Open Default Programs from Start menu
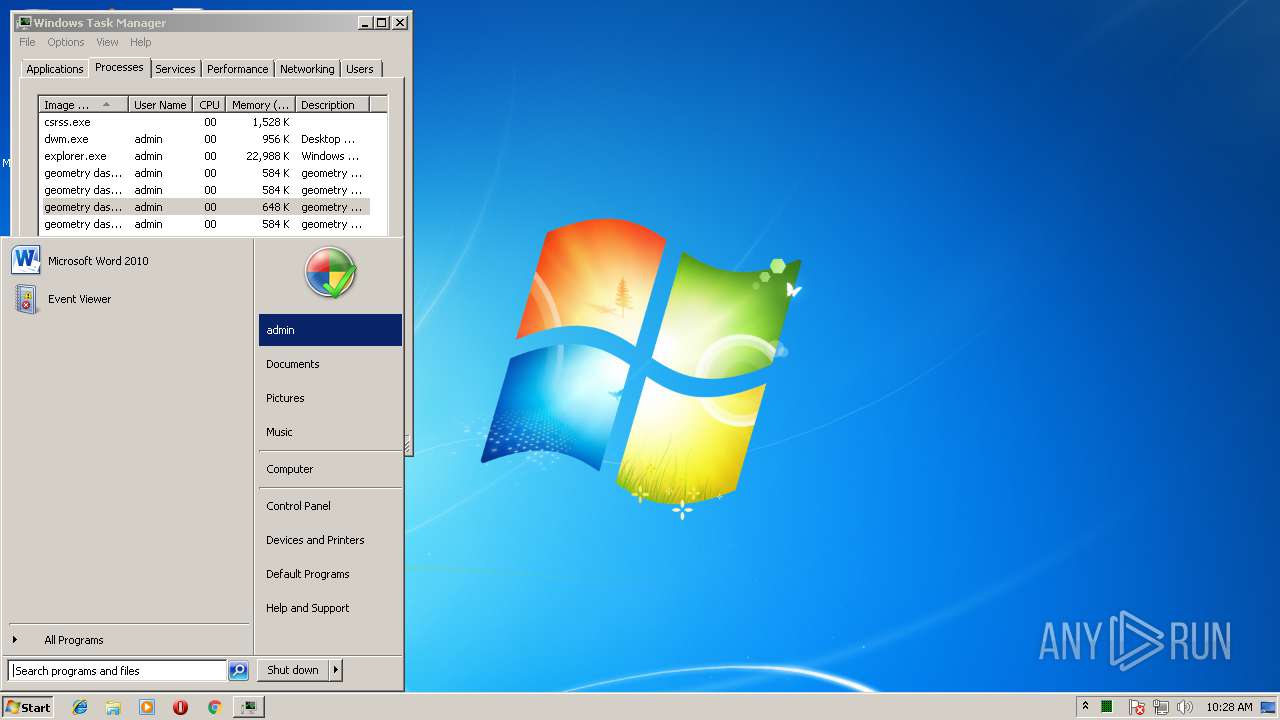Screen dimensions: 1280x720 (x=330, y=574)
